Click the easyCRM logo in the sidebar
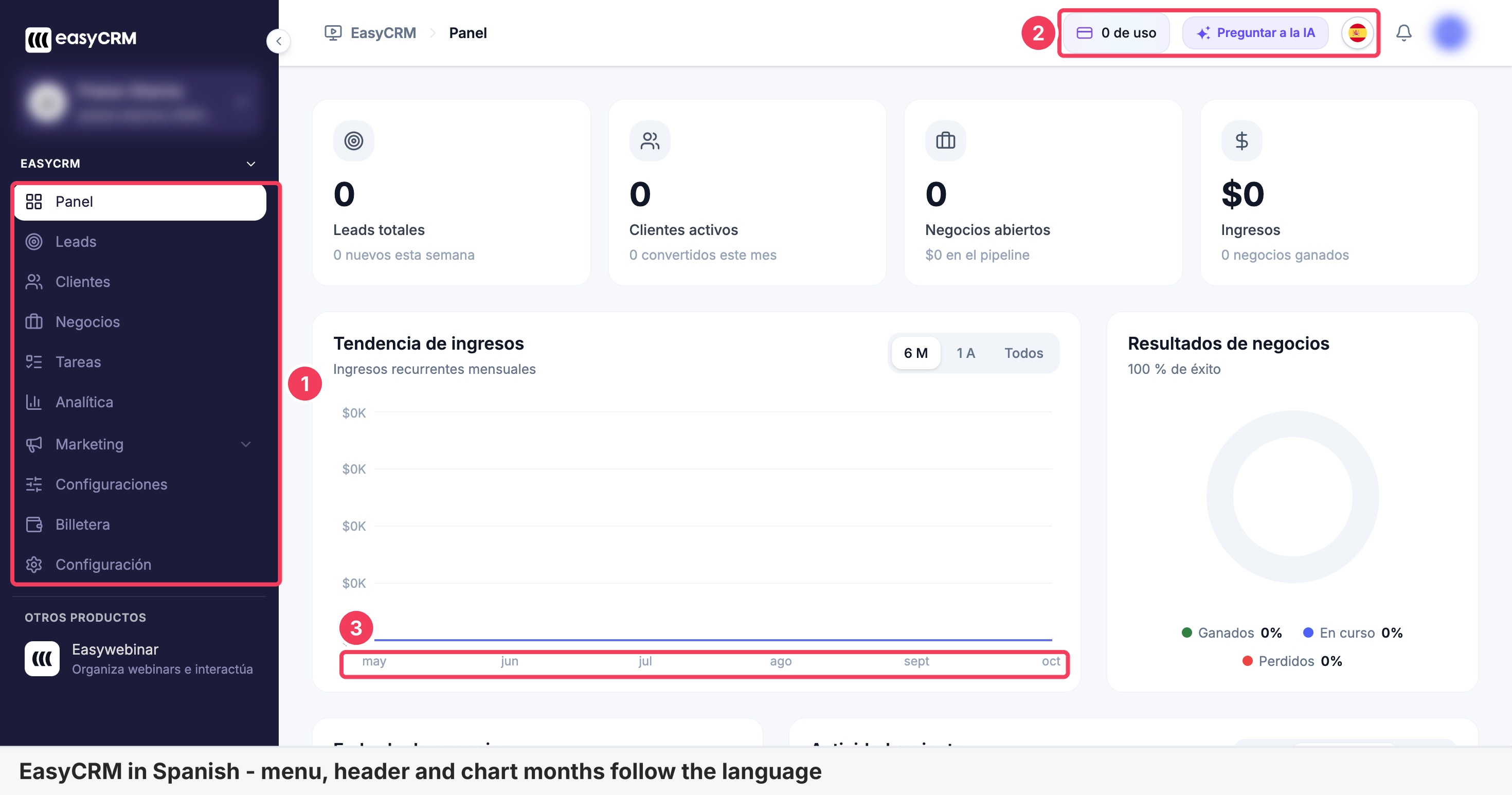This screenshot has width=1512, height=795. pos(80,39)
